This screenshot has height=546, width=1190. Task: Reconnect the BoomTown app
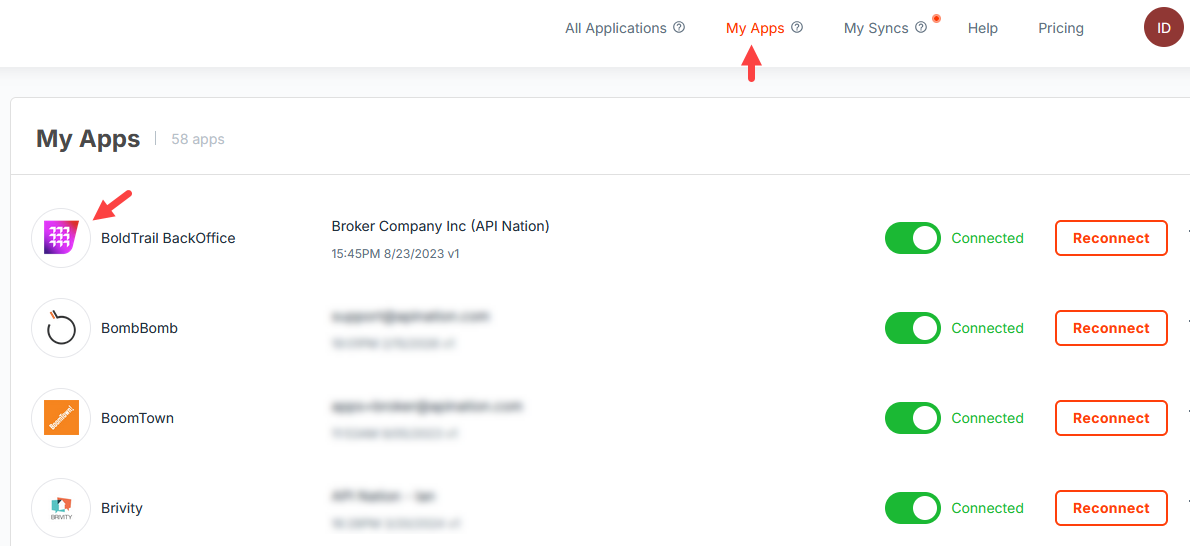pyautogui.click(x=1111, y=418)
